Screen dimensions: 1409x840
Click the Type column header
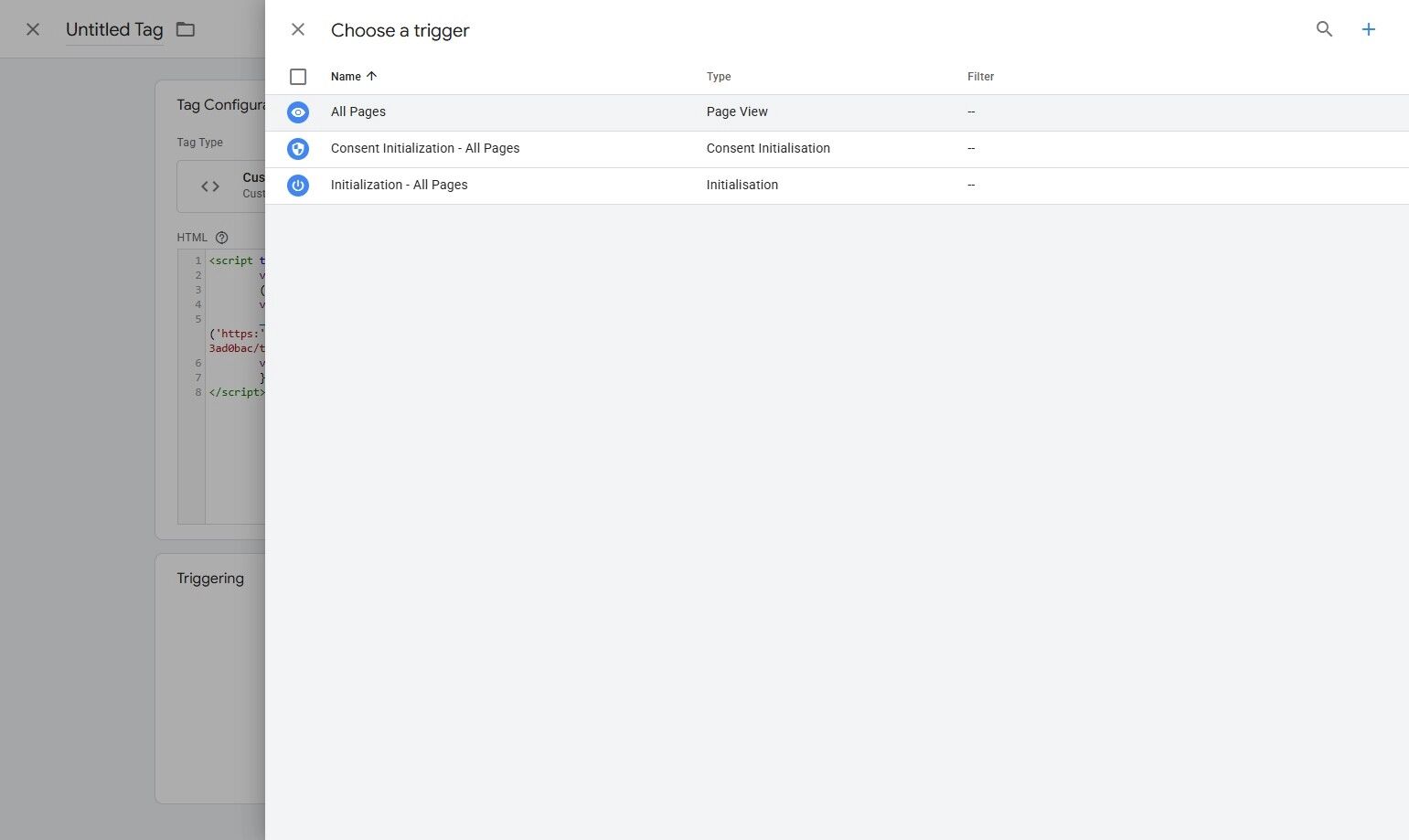pos(719,76)
